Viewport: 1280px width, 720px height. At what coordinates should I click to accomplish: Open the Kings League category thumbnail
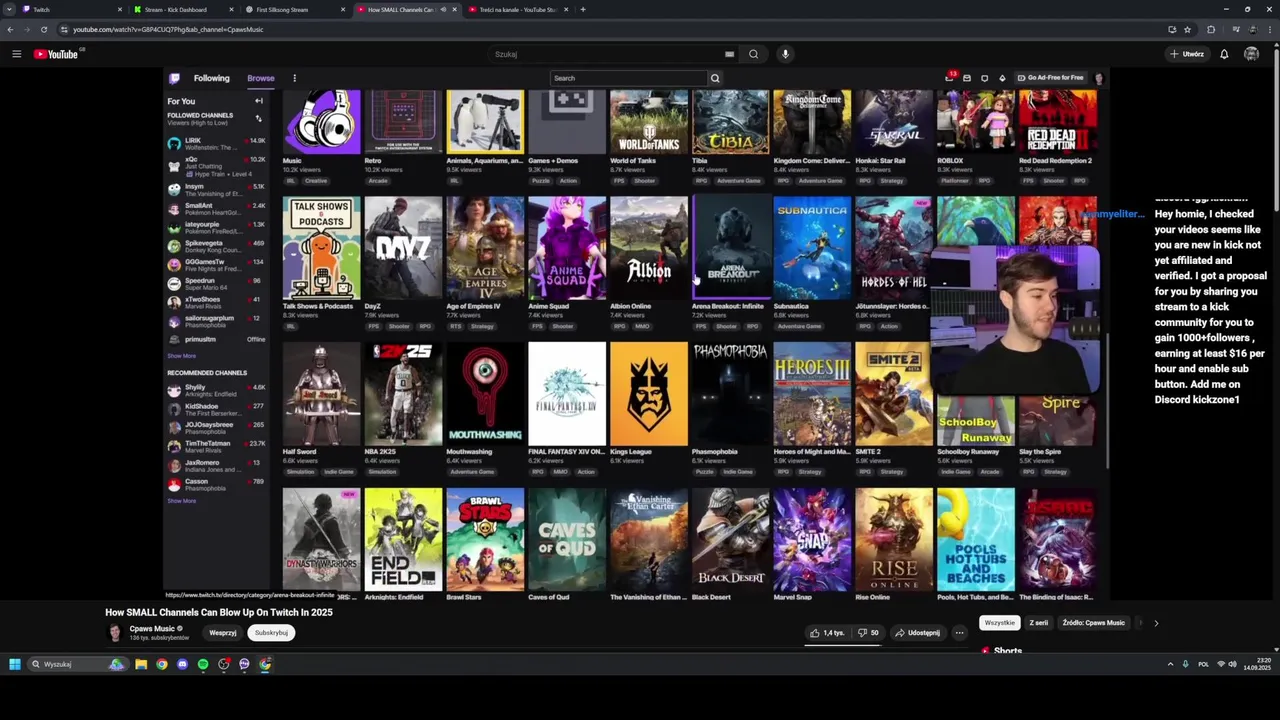tap(649, 393)
